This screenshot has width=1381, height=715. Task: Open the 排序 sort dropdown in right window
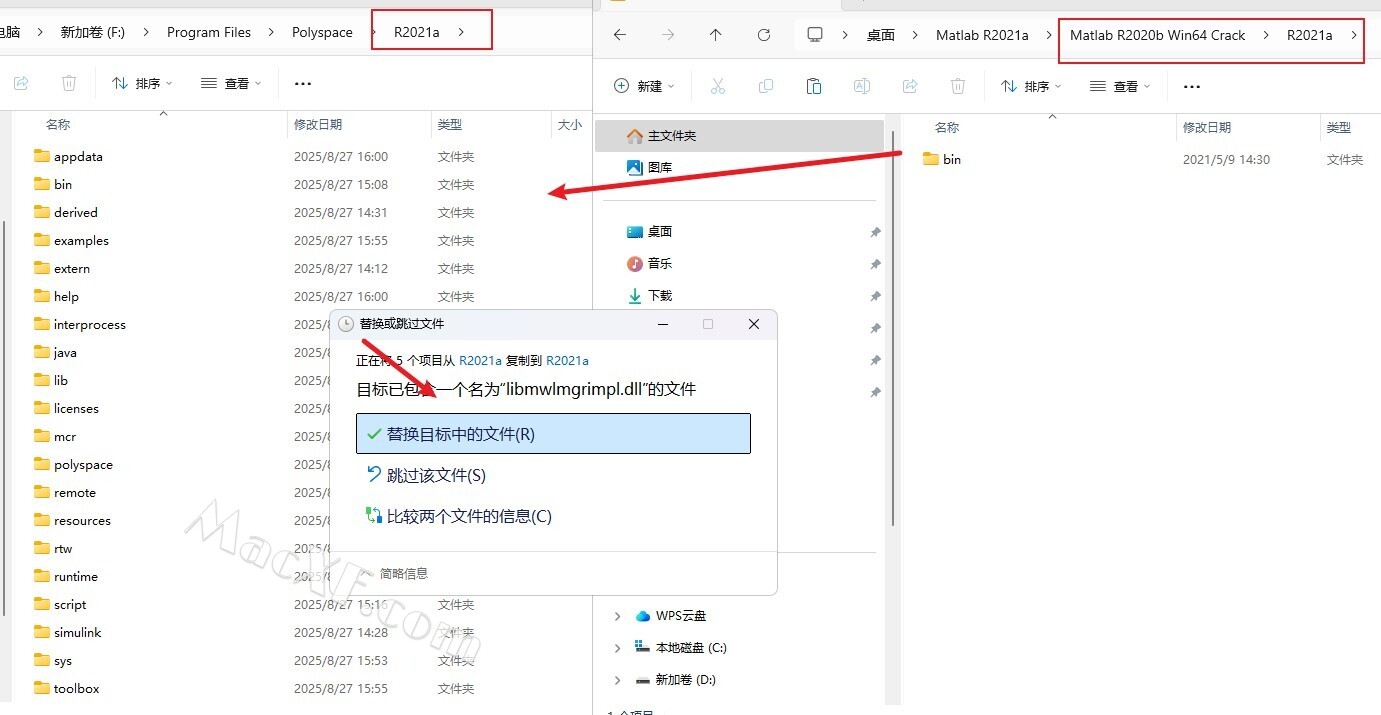click(x=1031, y=86)
